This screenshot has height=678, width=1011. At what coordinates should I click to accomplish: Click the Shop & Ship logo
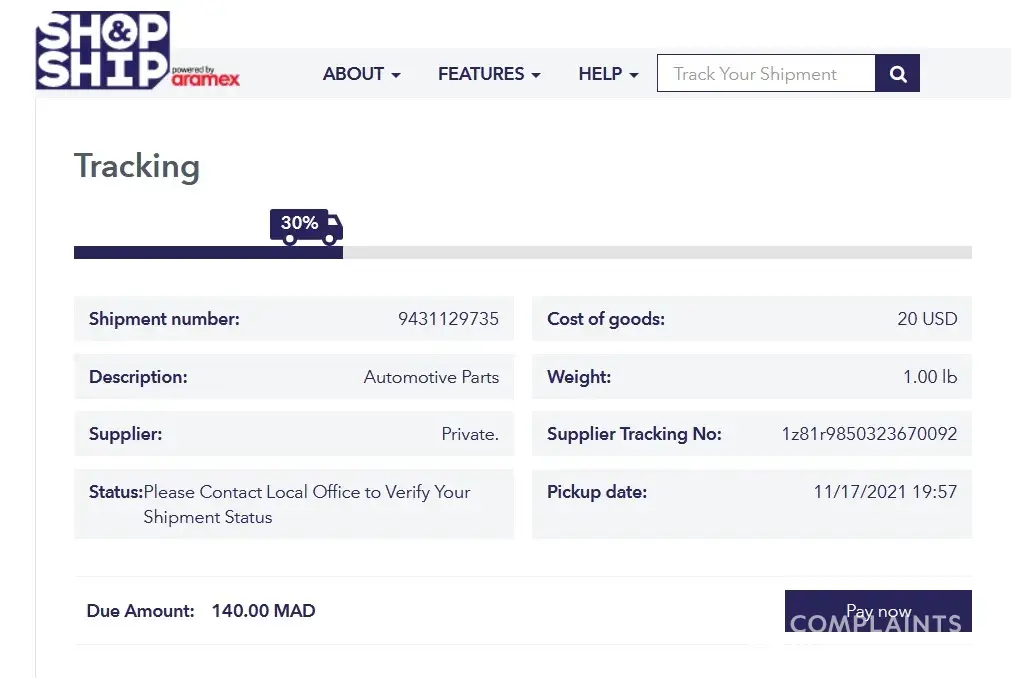tap(102, 50)
